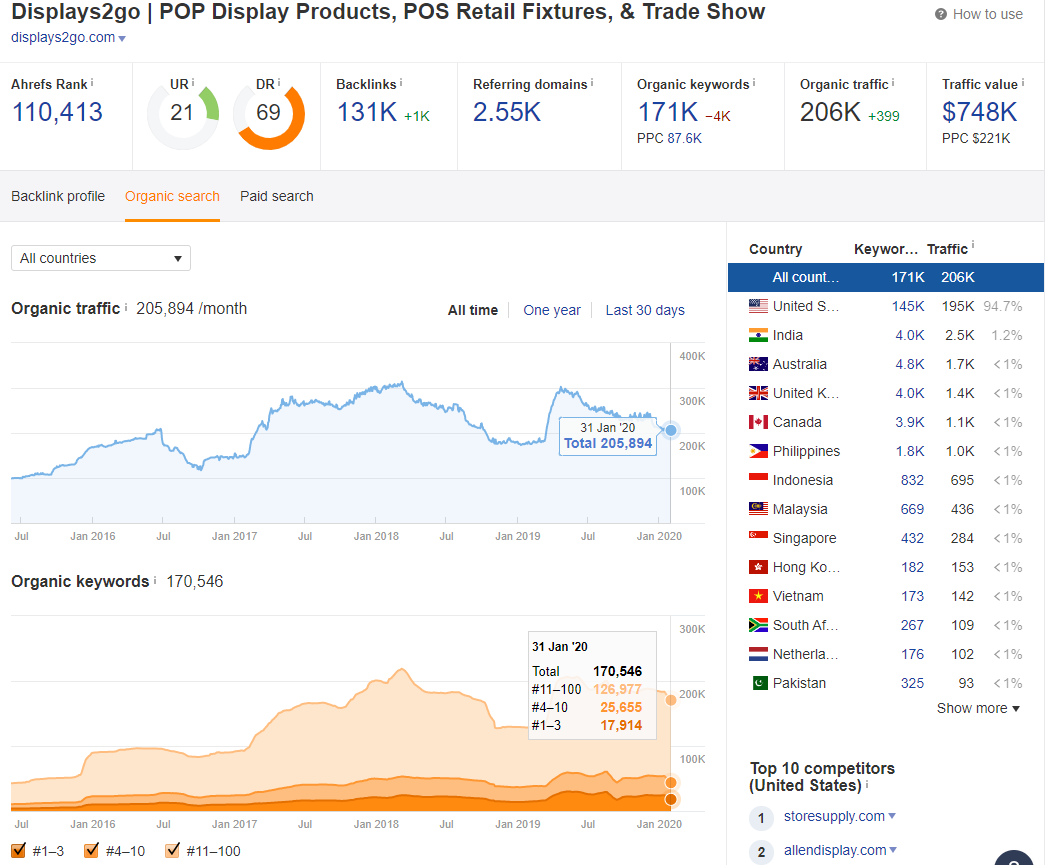Click the #11–100 keywords chart marker

670,700
